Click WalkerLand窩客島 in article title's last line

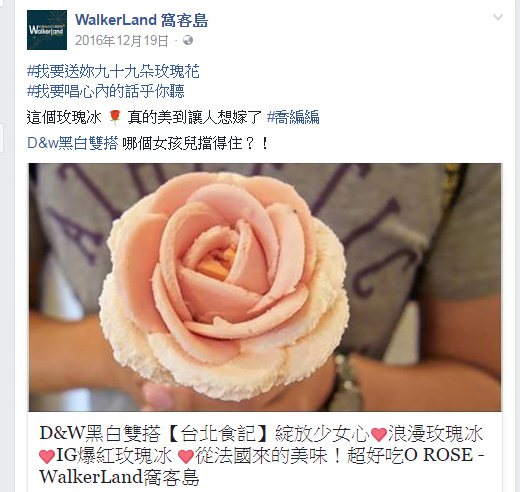click(119, 477)
